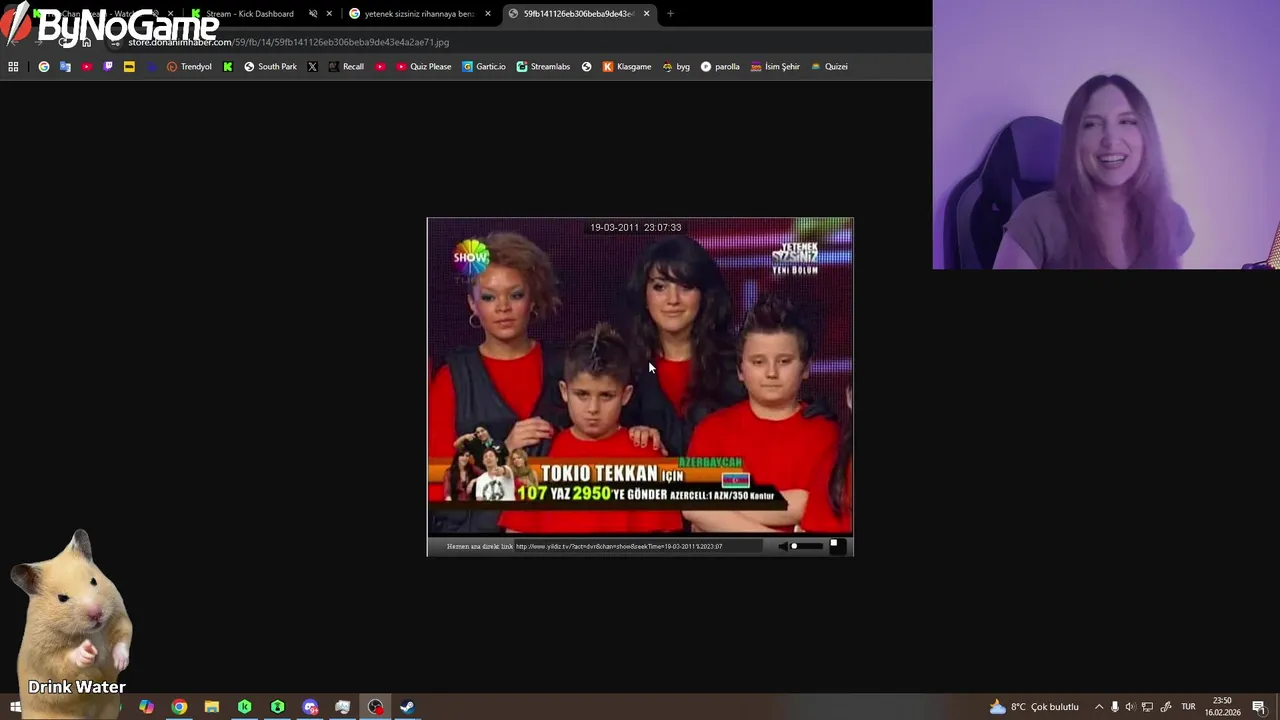Click the pen/link icon in system tray
The image size is (1280, 720).
tap(1166, 707)
